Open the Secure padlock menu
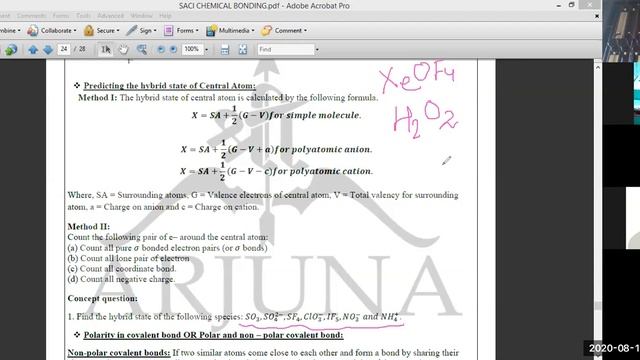The height and width of the screenshot is (360, 640). (x=101, y=31)
